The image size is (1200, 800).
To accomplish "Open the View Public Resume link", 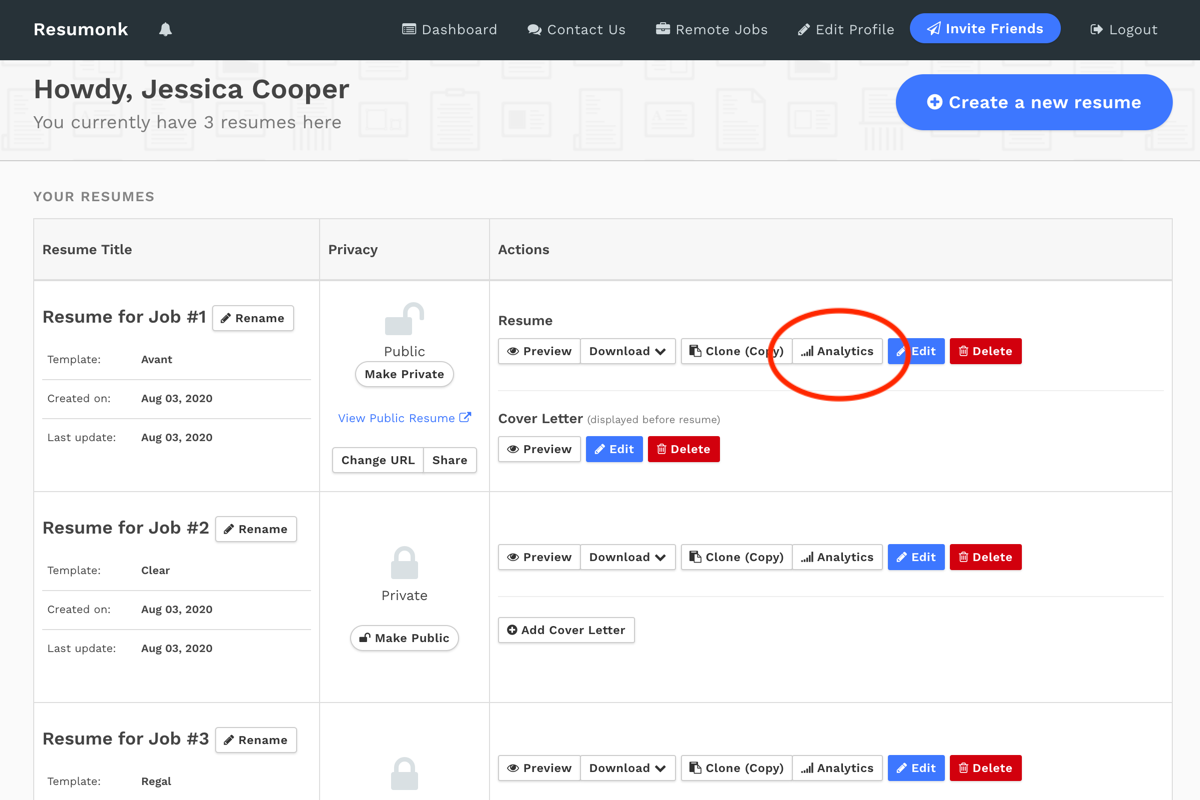I will [404, 418].
